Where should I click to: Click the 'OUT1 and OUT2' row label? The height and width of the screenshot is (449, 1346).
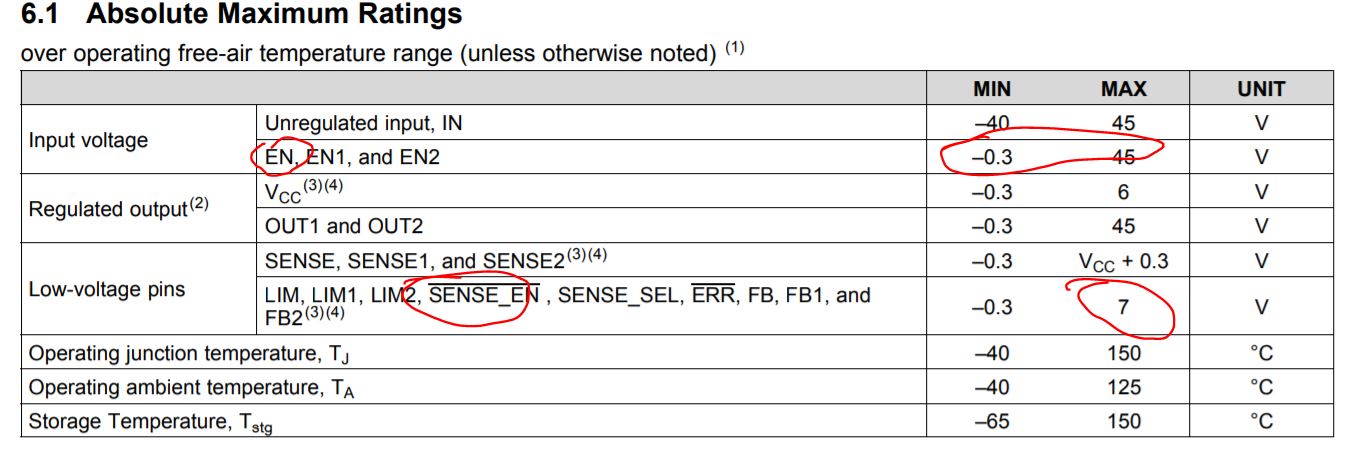coord(343,226)
